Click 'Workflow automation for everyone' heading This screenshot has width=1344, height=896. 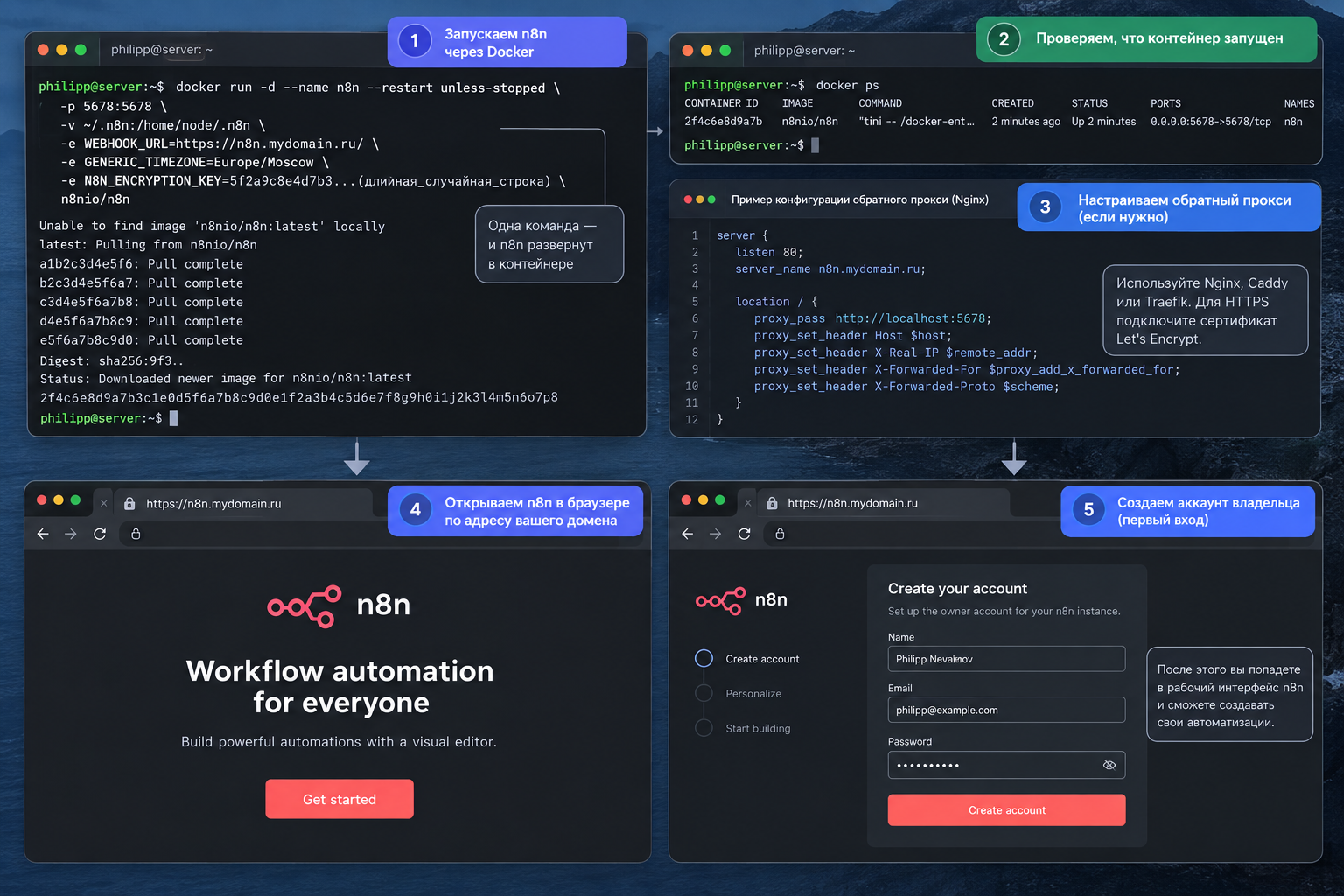(x=339, y=686)
